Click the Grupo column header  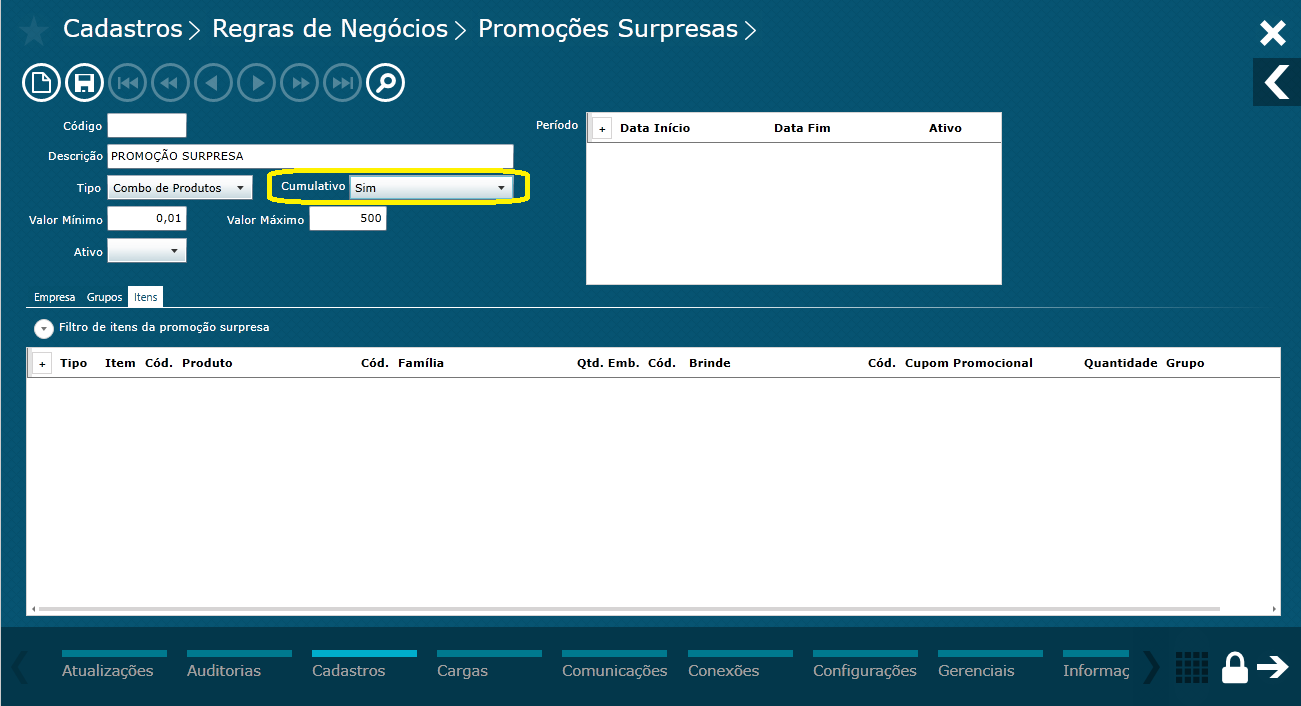1185,363
